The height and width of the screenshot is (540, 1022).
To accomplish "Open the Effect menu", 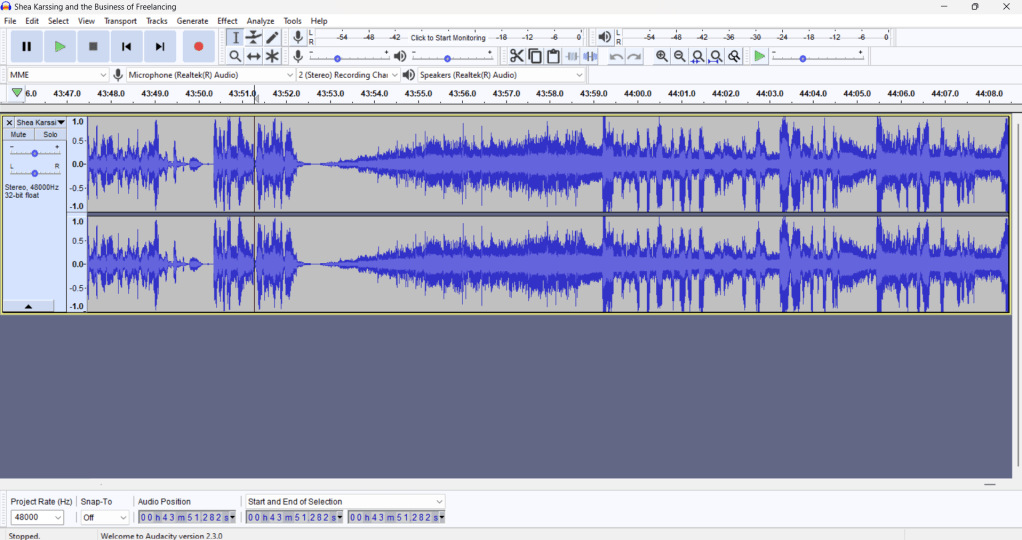I will click(227, 21).
